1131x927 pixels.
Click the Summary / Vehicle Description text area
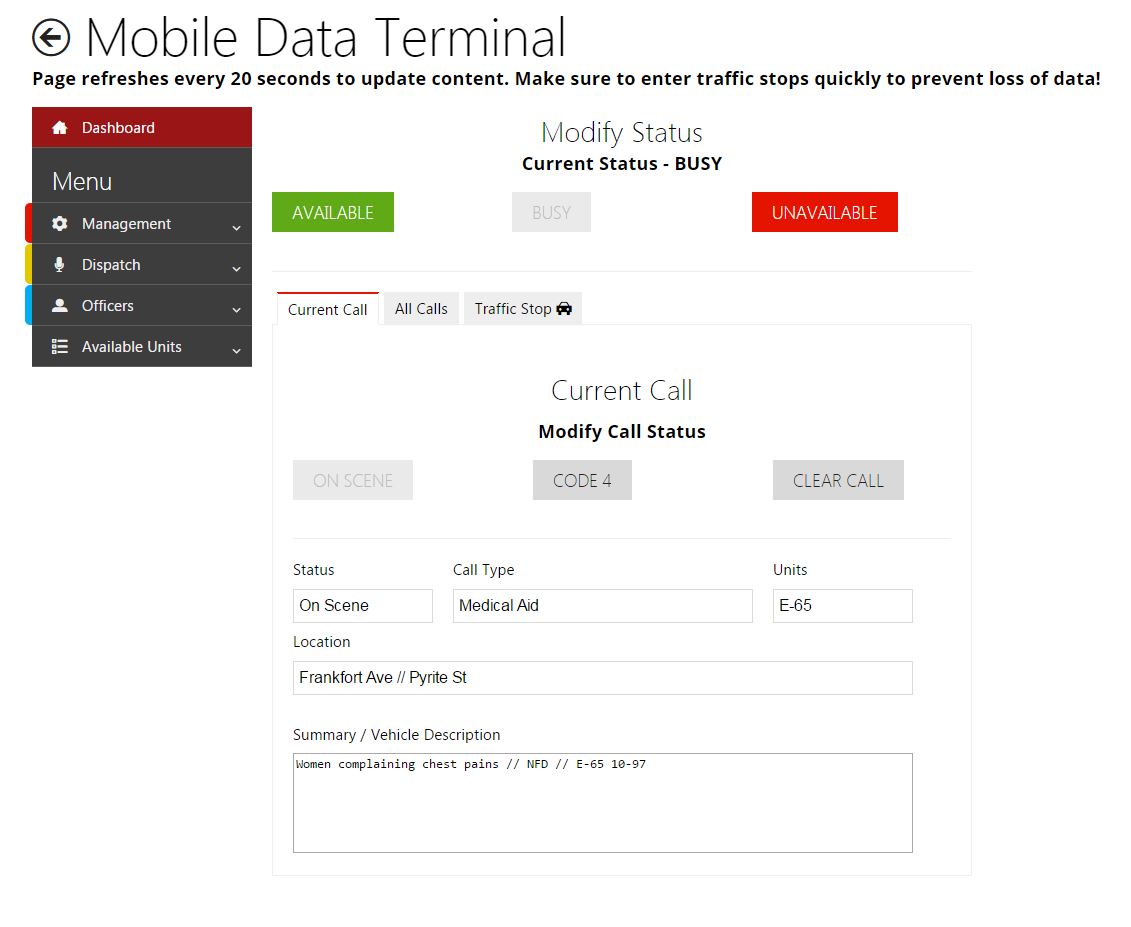[602, 803]
